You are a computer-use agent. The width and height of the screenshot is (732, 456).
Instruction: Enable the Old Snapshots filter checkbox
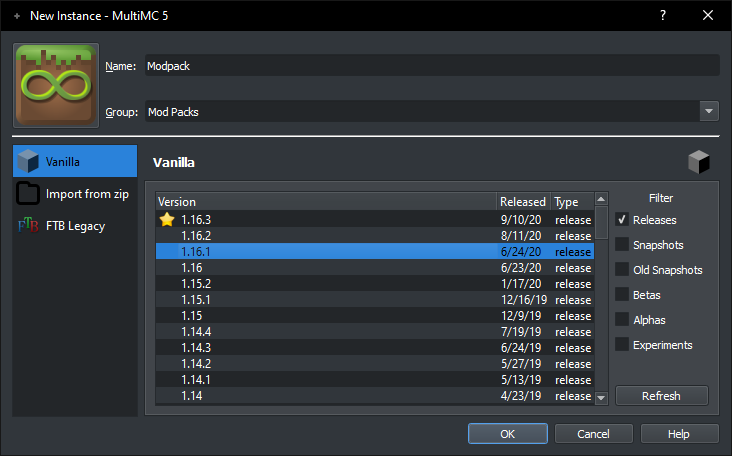pos(622,269)
